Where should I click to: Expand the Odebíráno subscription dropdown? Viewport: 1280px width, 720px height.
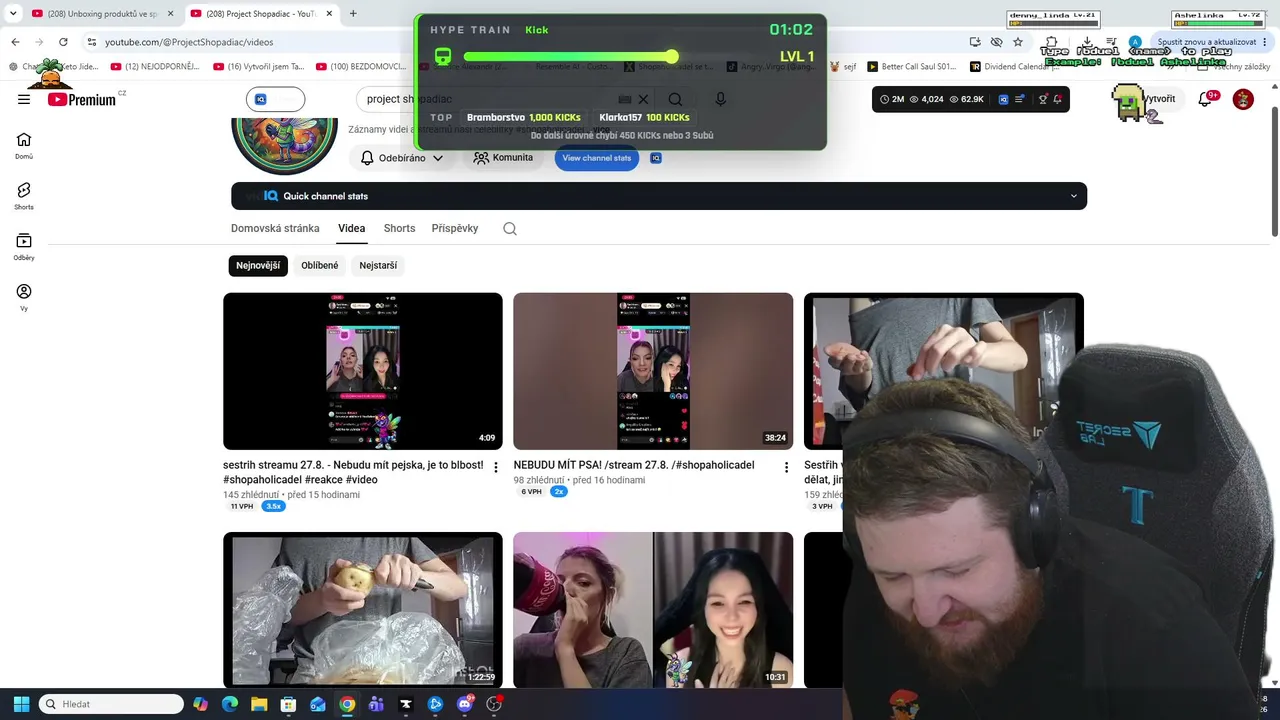coord(402,158)
